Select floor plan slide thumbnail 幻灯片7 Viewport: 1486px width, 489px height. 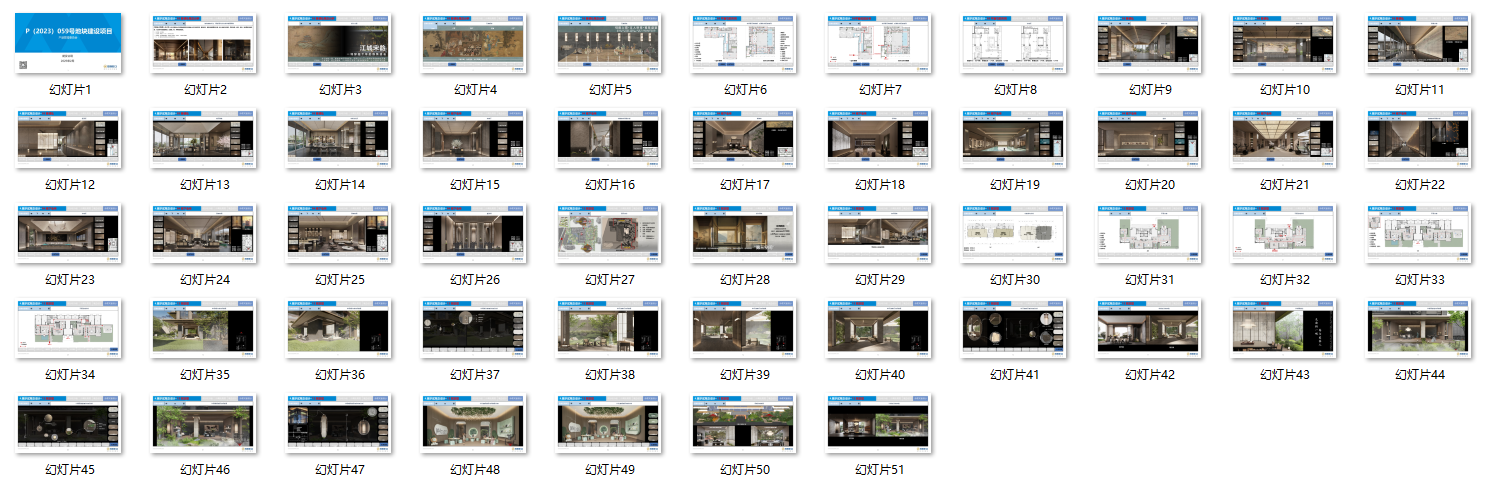point(879,43)
